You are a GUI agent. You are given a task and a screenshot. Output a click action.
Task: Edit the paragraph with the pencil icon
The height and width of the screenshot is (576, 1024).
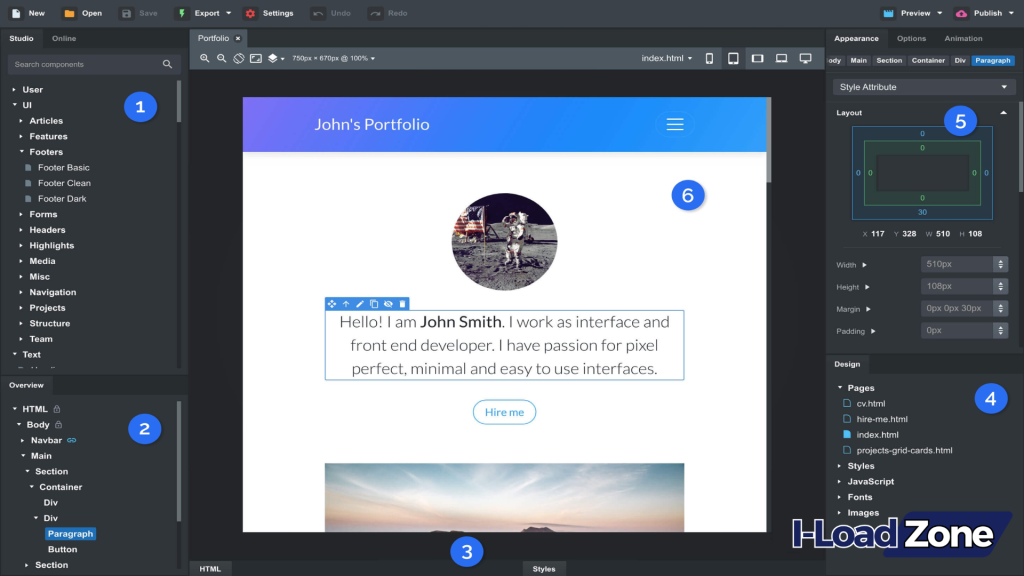tap(360, 303)
